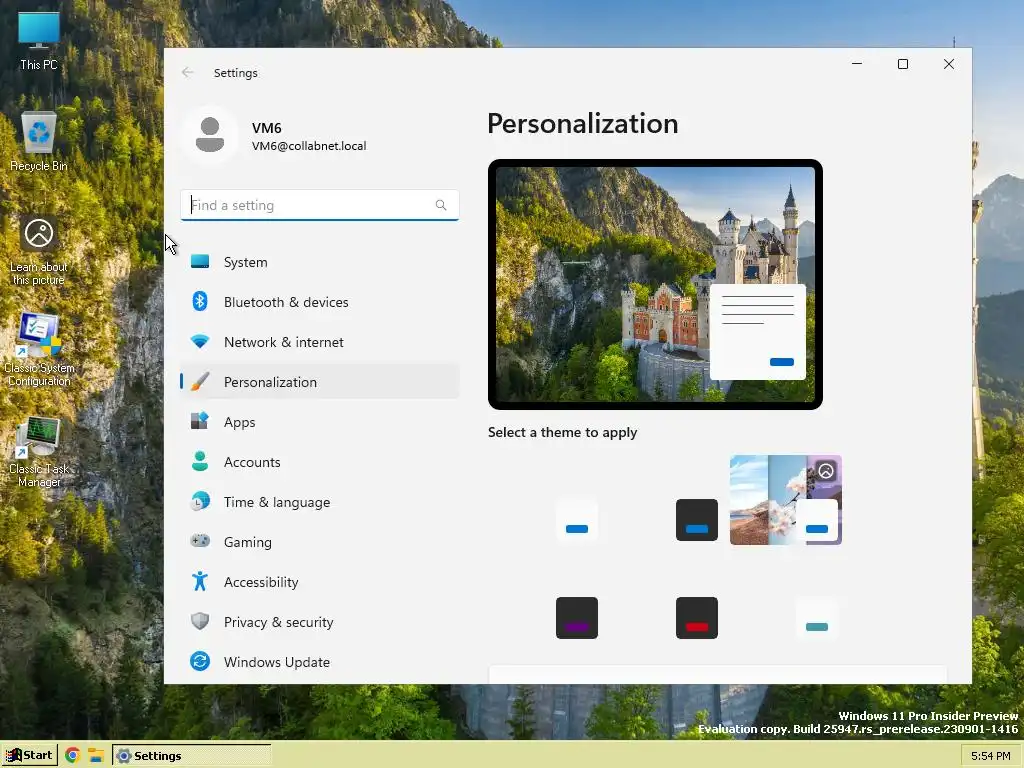Click the magnifier search icon

[441, 205]
